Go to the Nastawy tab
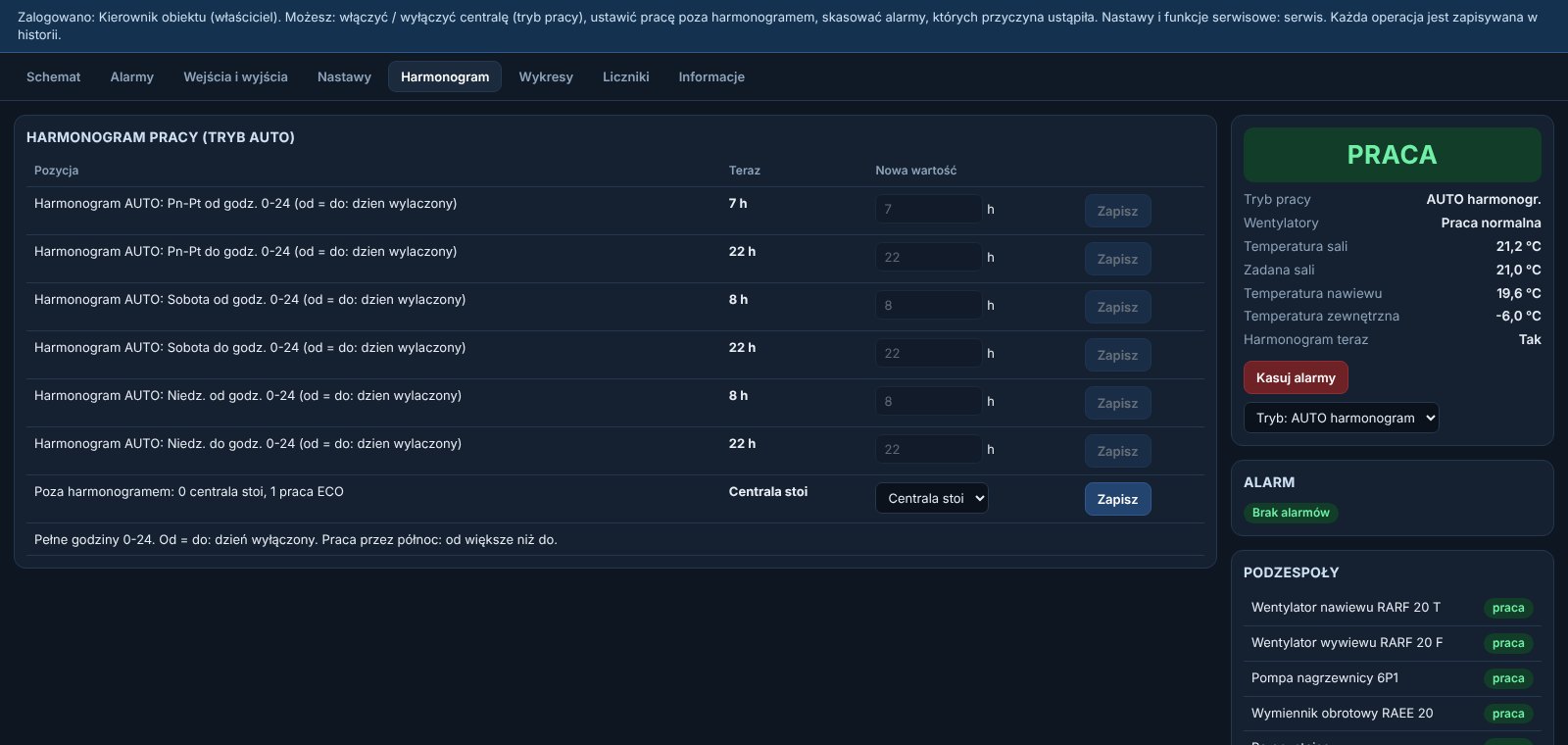Screen dimensions: 1568x745 [344, 76]
